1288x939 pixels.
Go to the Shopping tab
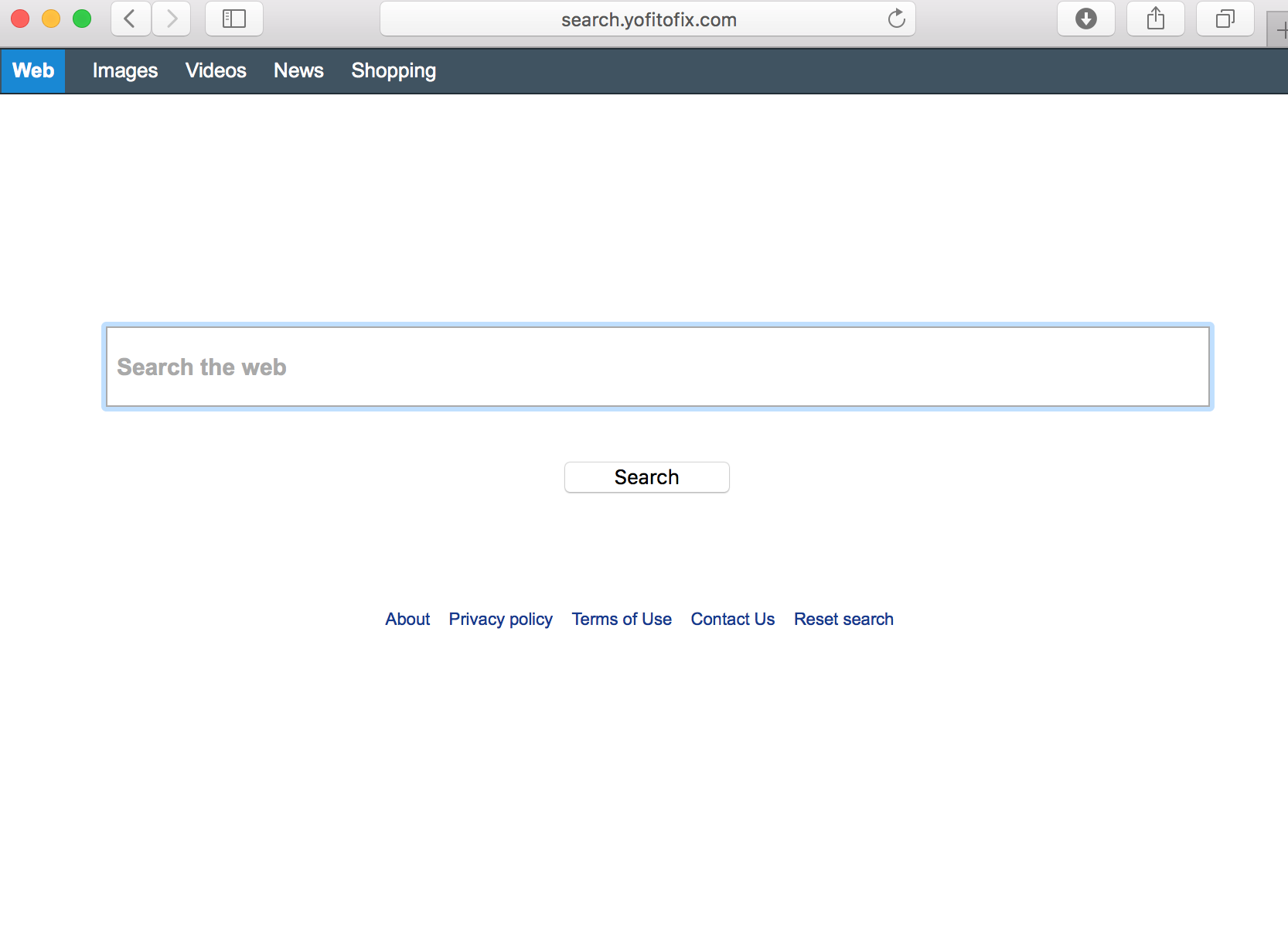point(394,71)
